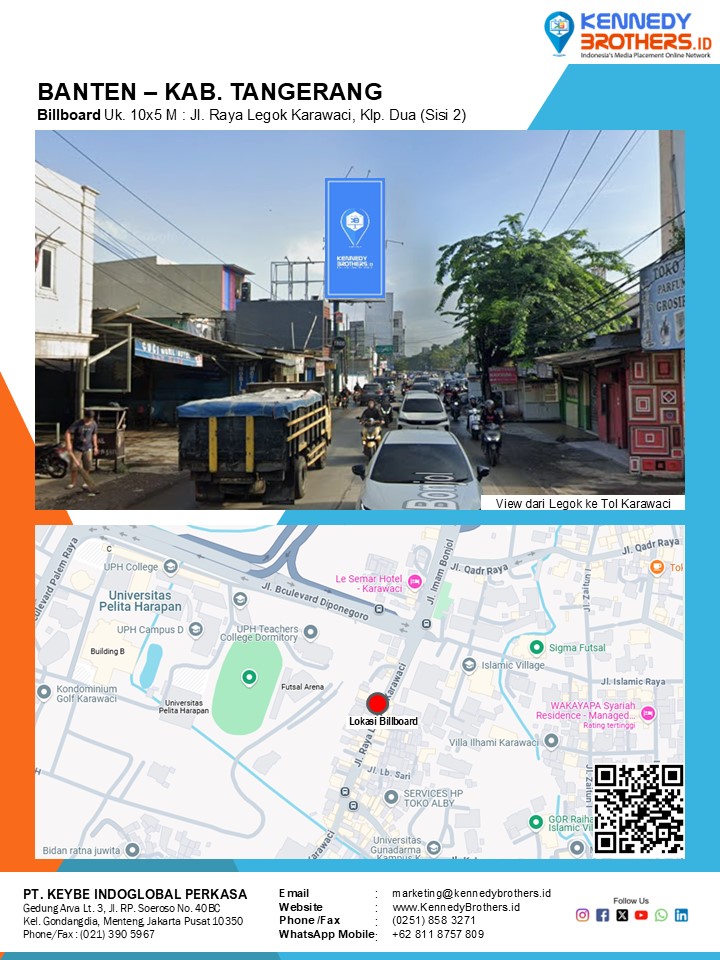Click the Billboard Uk. 10x5 M description line
Screen dimensions: 720x960
pyautogui.click(x=252, y=115)
